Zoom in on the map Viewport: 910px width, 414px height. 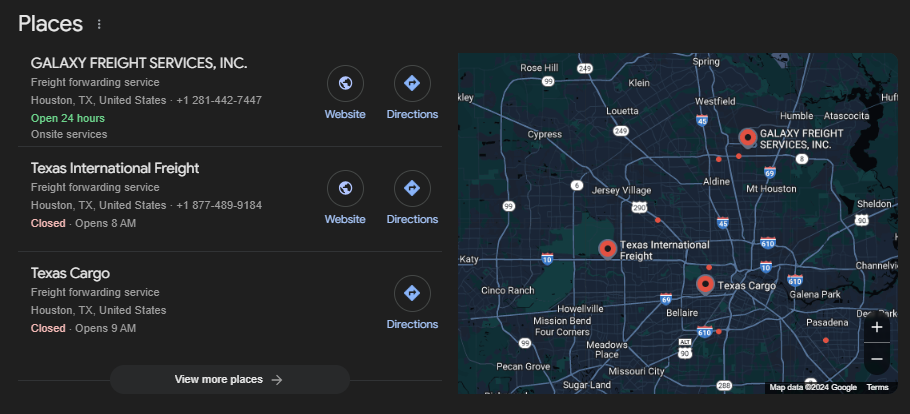point(876,327)
